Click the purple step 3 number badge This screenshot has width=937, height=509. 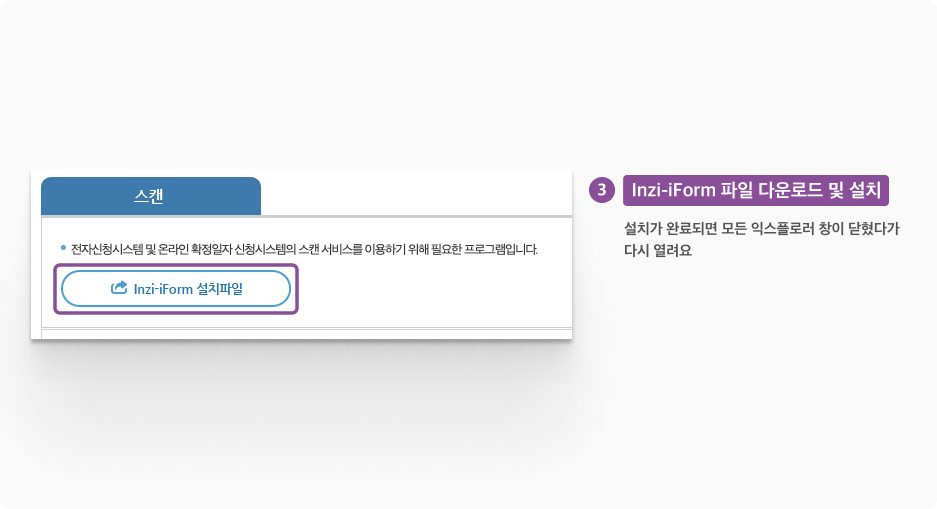point(601,189)
